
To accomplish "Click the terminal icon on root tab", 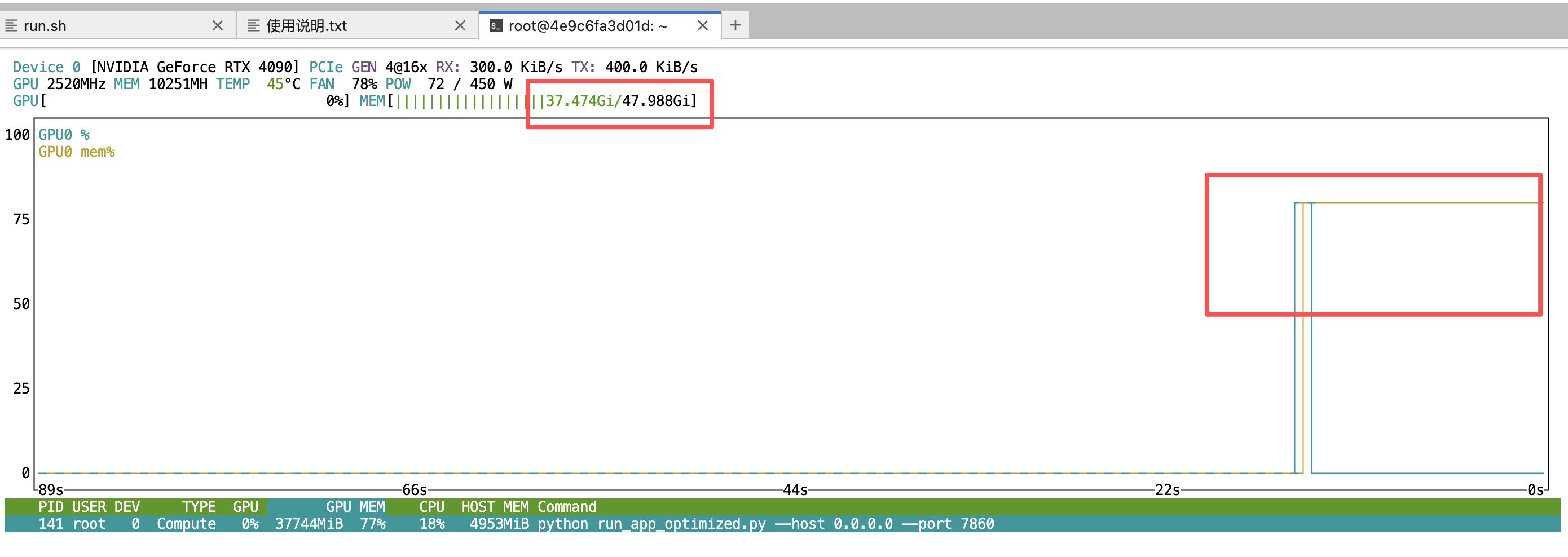I will (496, 25).
